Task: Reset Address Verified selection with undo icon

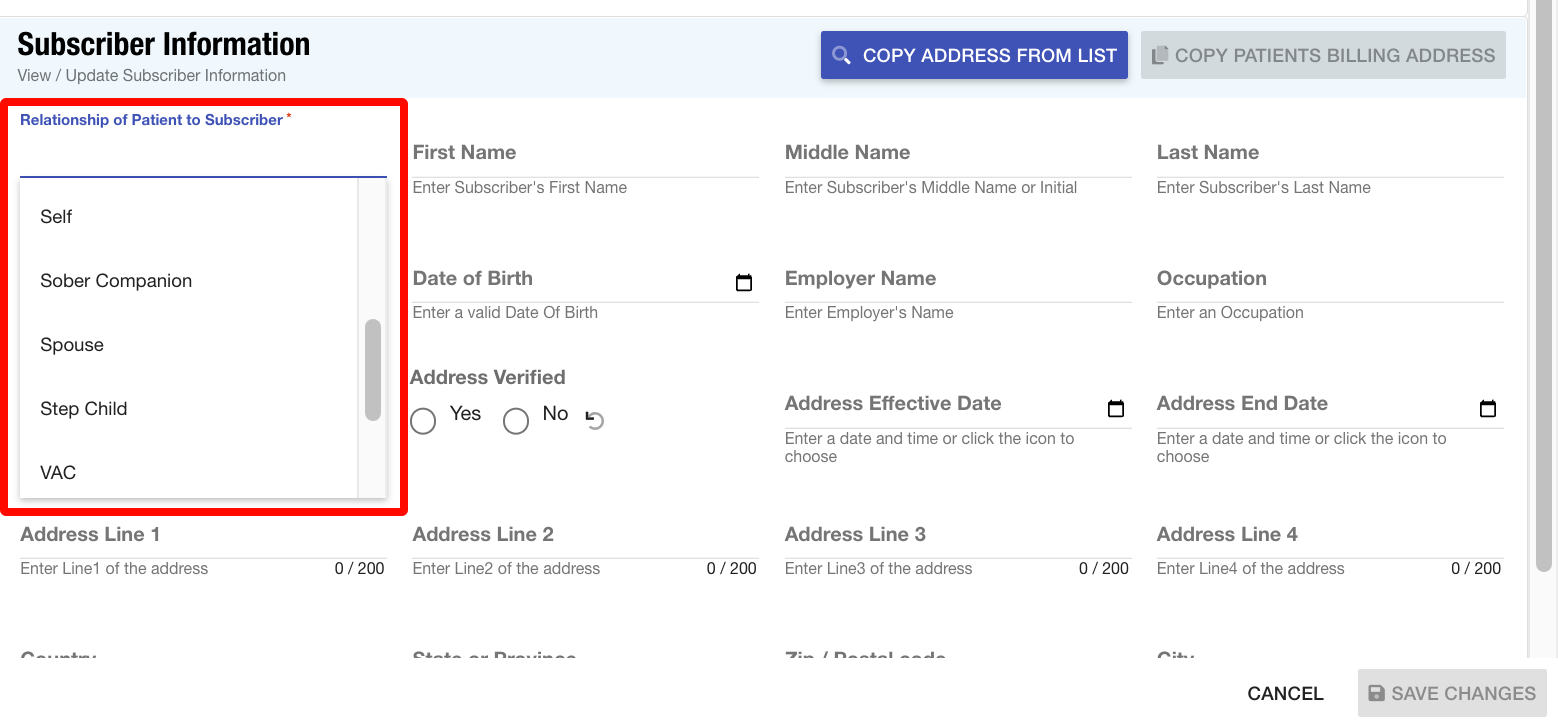Action: (x=595, y=421)
